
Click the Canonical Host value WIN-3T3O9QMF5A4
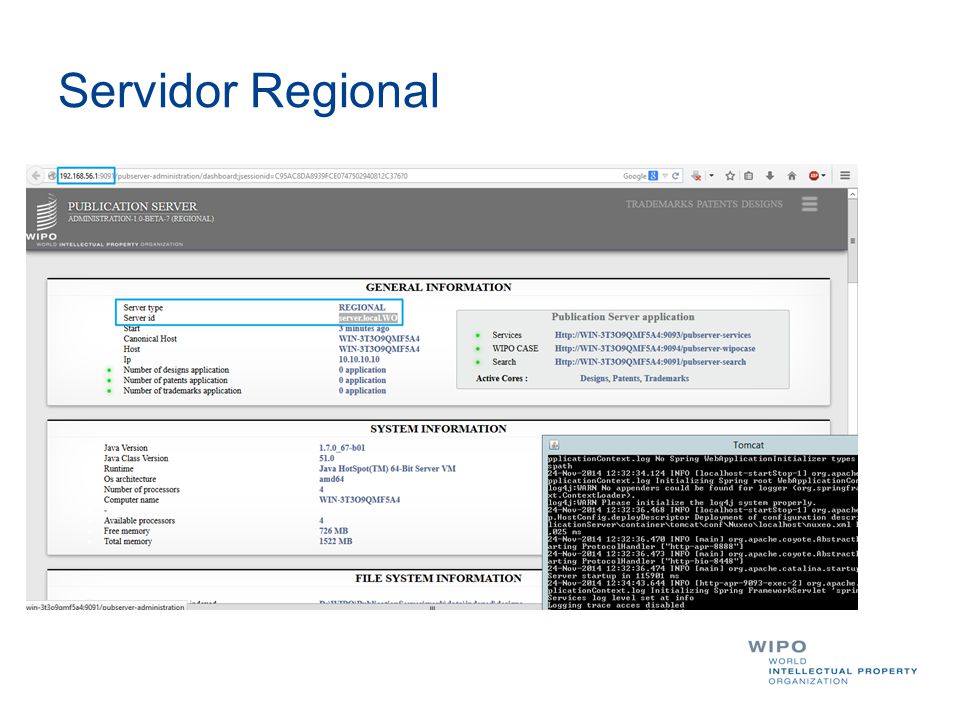[x=379, y=339]
